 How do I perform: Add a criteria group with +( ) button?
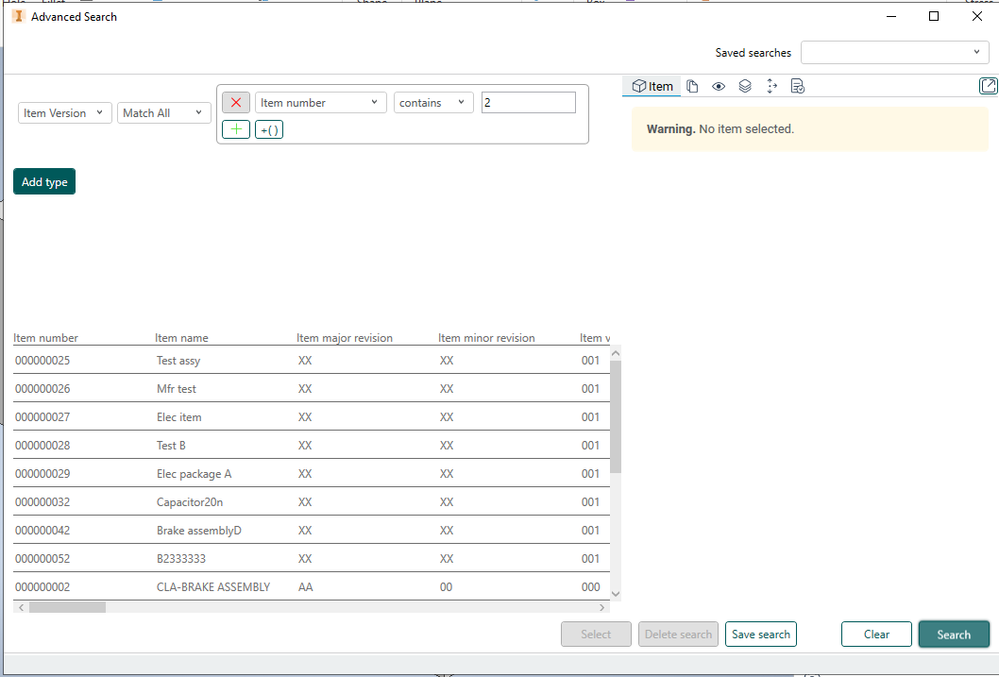click(x=269, y=130)
